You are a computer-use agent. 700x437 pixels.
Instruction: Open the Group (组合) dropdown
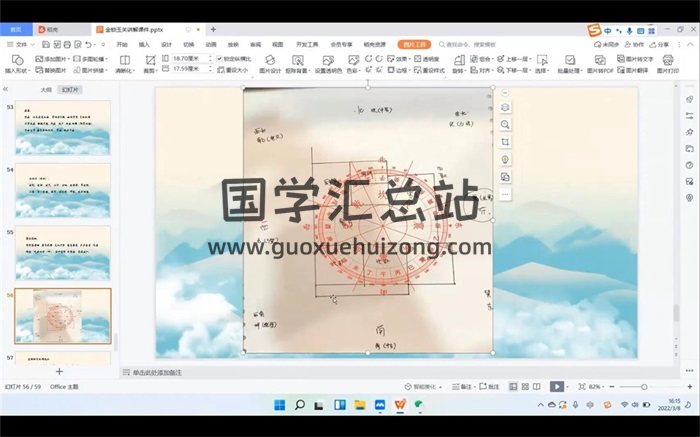[x=482, y=59]
